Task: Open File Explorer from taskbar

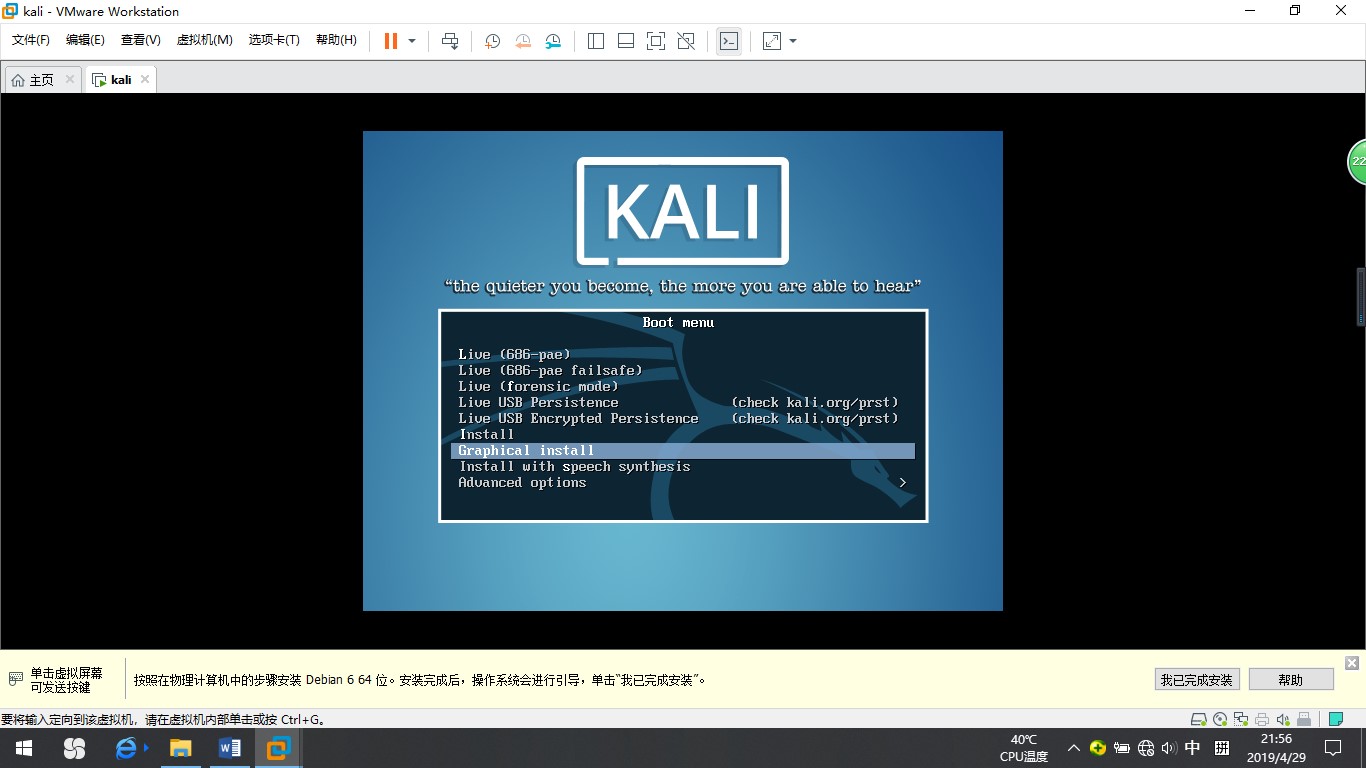Action: (180, 748)
